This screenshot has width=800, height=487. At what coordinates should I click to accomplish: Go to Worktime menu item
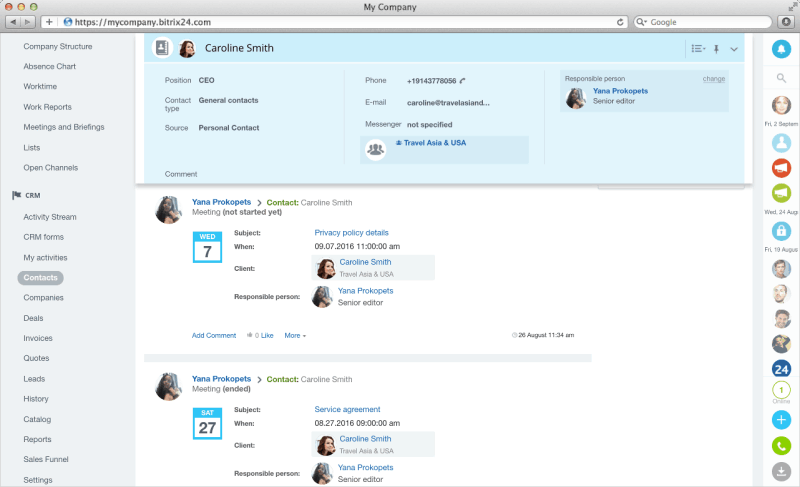click(x=40, y=87)
